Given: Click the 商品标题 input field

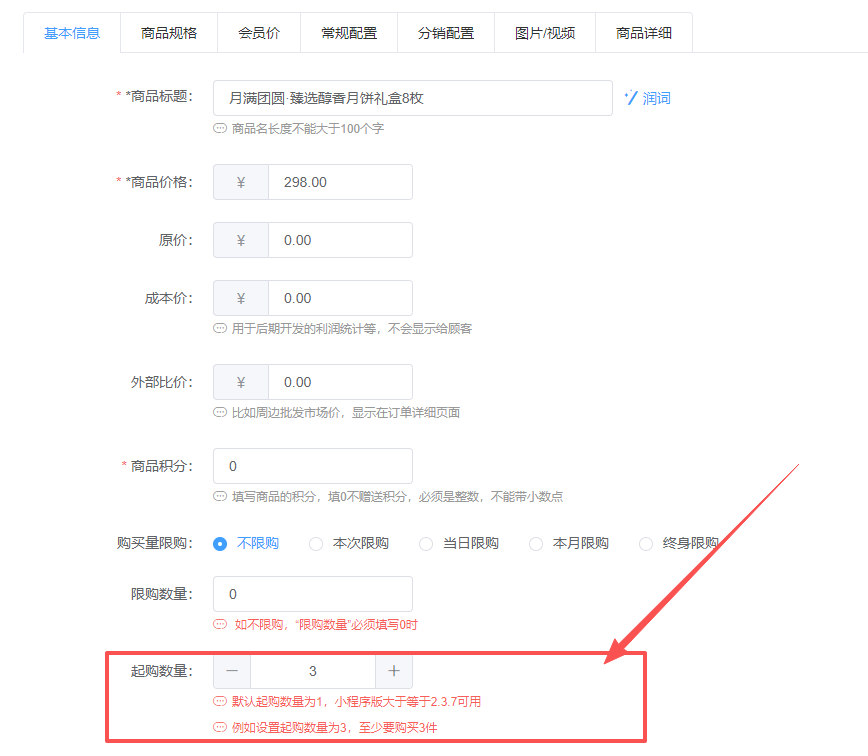Looking at the screenshot, I should click(x=412, y=98).
